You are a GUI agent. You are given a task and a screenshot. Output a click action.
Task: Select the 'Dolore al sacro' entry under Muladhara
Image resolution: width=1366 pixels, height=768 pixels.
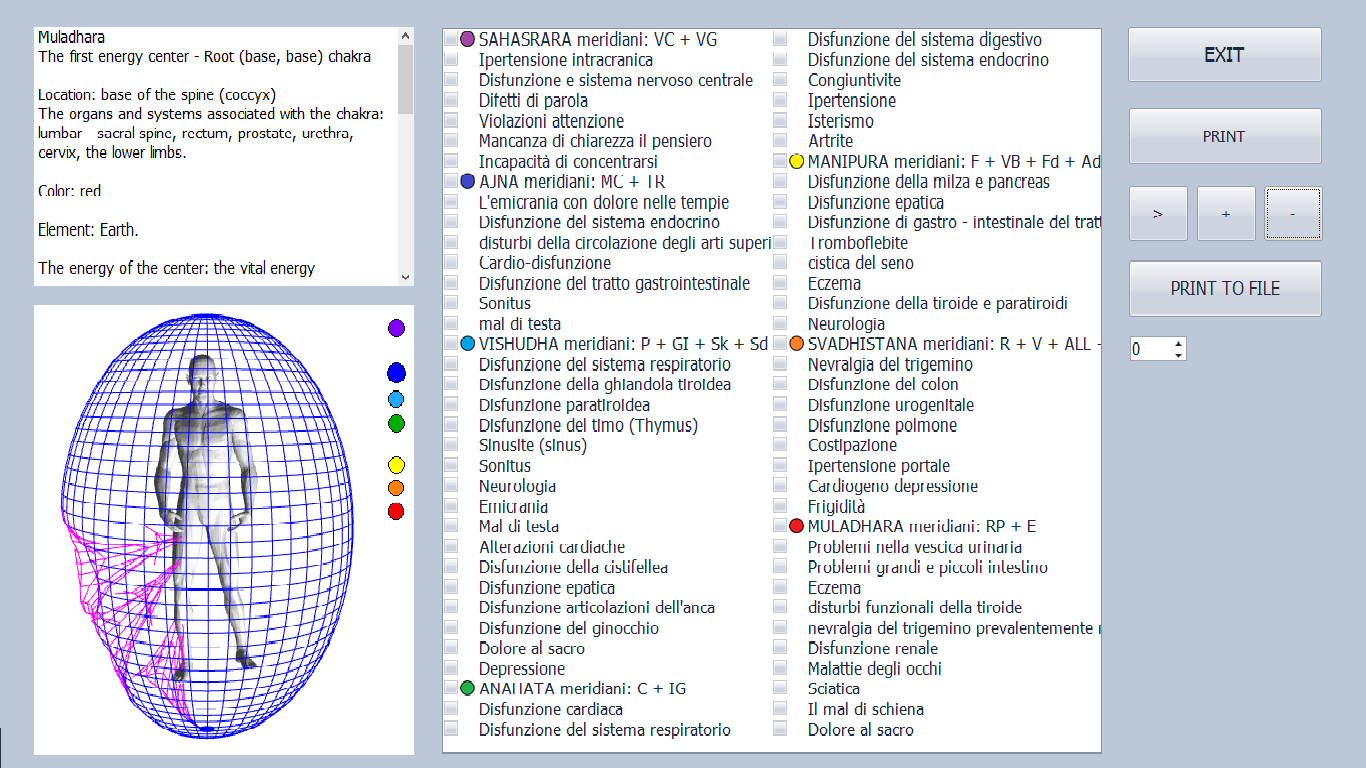860,730
